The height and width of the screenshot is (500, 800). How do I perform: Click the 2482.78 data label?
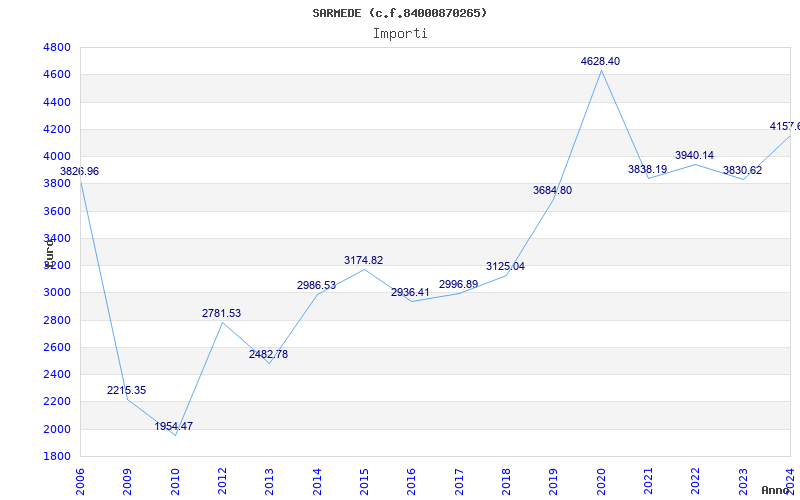(x=268, y=354)
